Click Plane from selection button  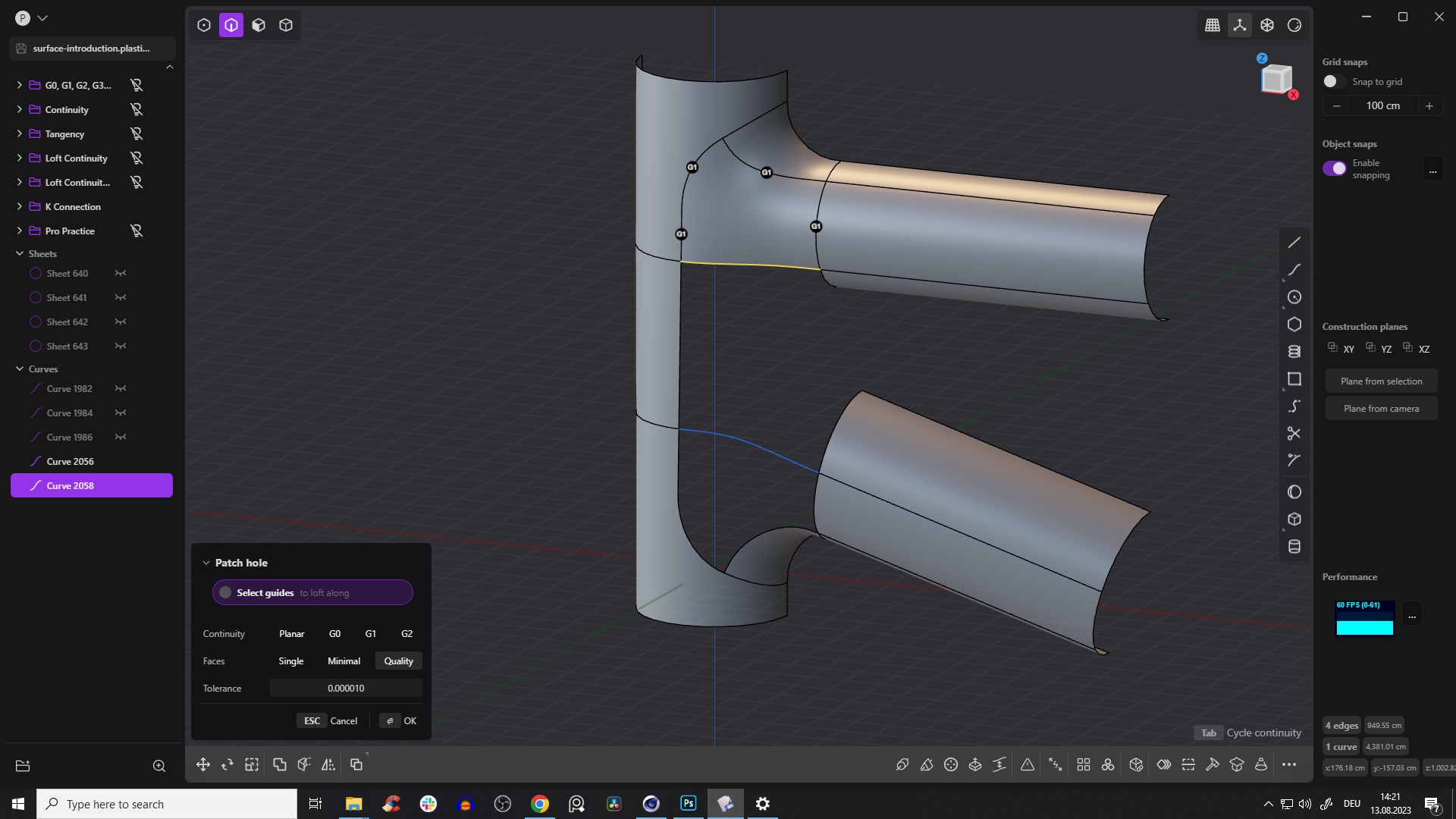[1380, 381]
